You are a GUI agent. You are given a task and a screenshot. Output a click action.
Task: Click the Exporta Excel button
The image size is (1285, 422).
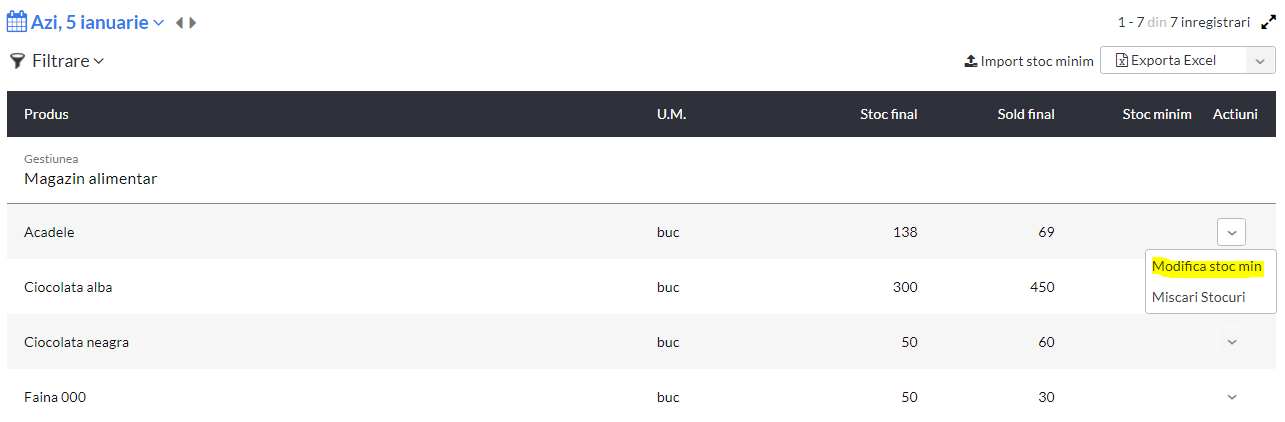coord(1173,60)
